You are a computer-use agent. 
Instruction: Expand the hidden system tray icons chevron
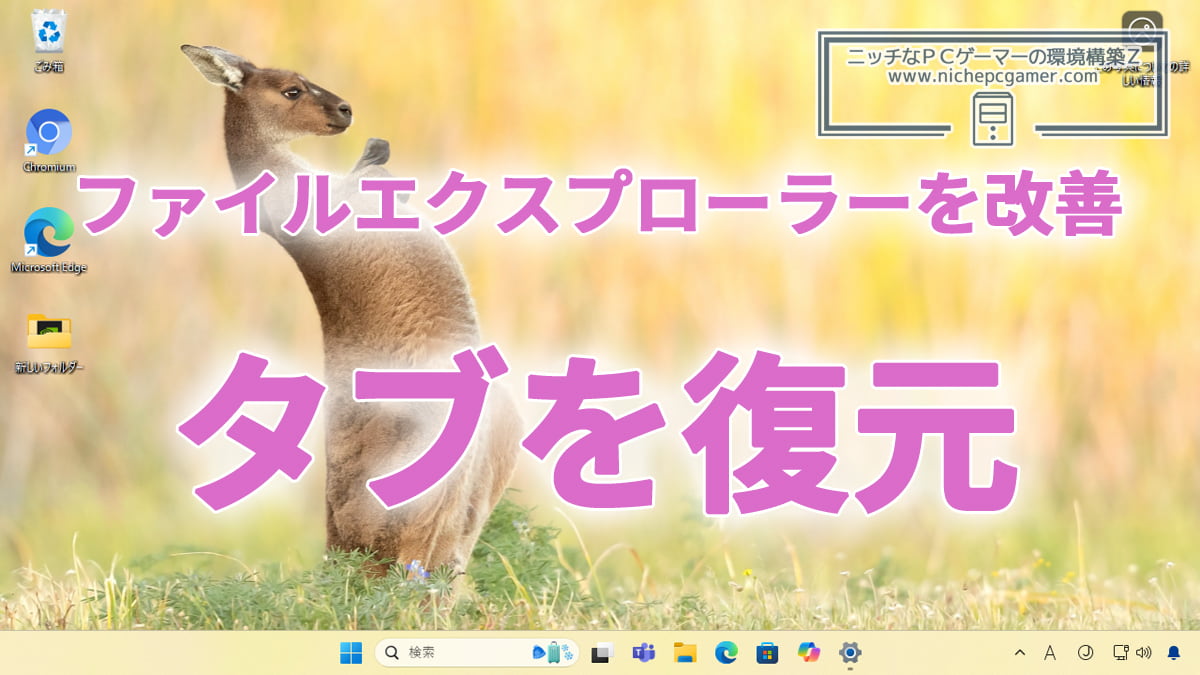point(1020,653)
